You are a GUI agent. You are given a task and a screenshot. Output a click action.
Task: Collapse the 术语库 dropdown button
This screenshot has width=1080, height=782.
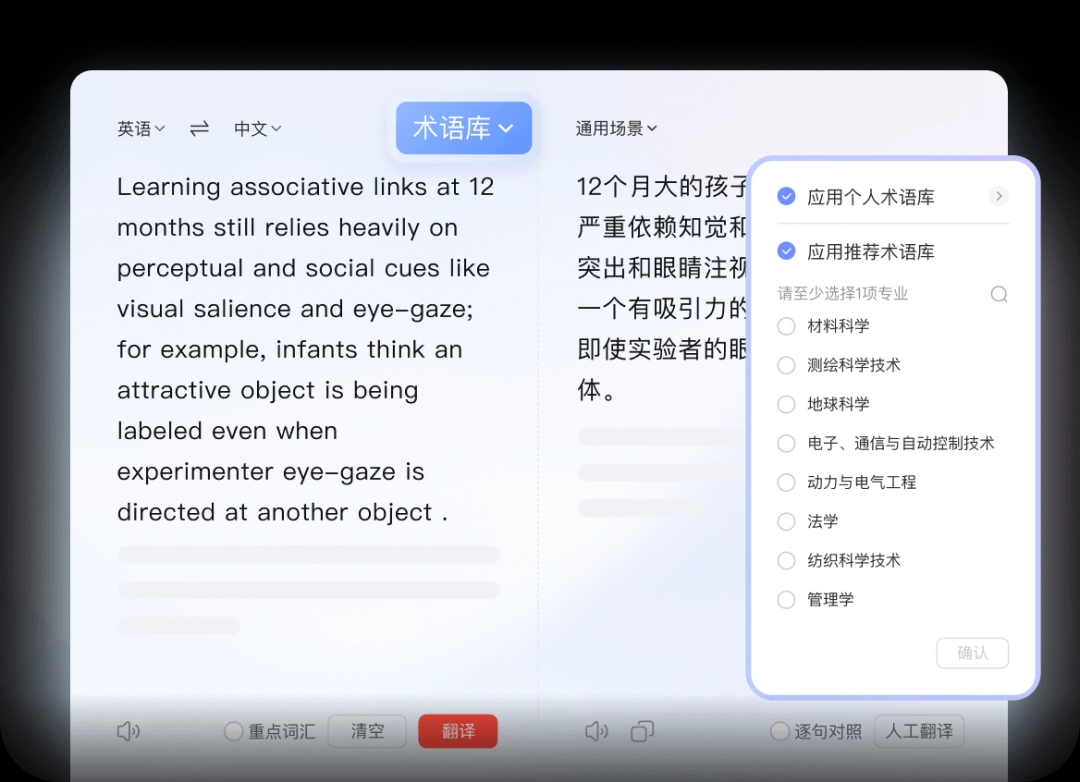[464, 128]
